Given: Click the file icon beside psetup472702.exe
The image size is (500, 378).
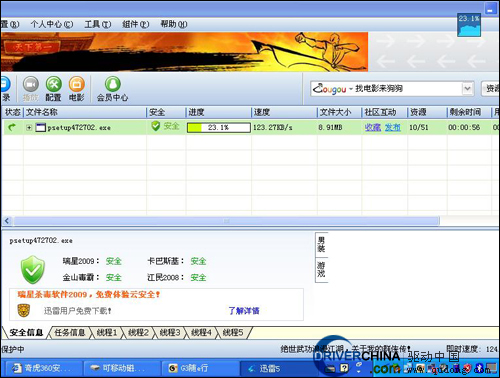Looking at the screenshot, I should tap(40, 127).
